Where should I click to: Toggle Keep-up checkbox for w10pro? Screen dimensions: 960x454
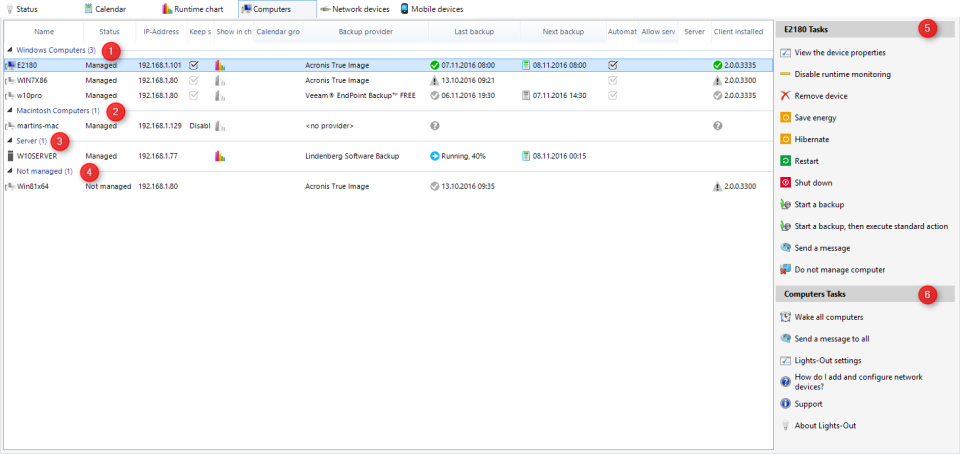194,96
